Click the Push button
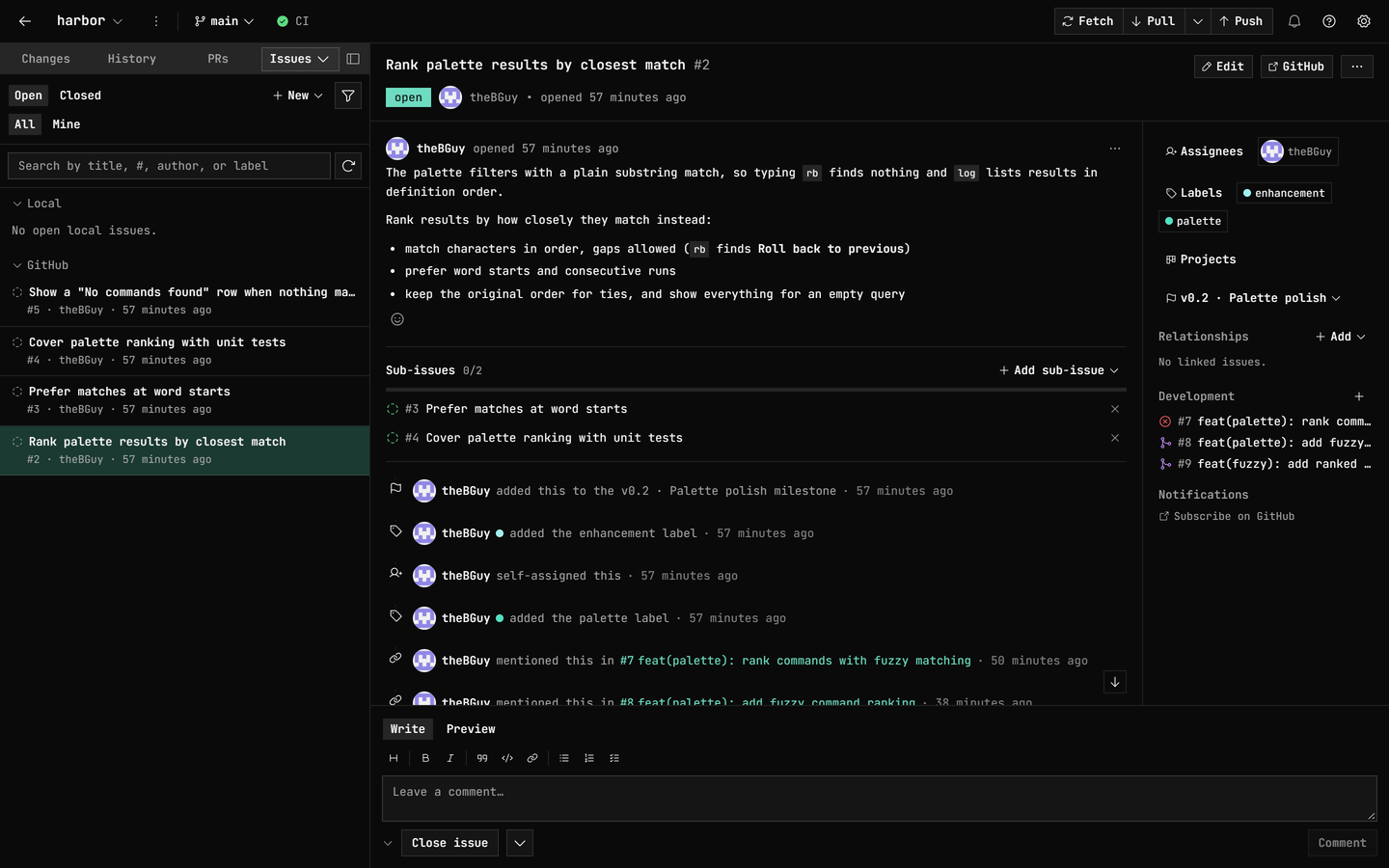This screenshot has width=1389, height=868. tap(1241, 21)
